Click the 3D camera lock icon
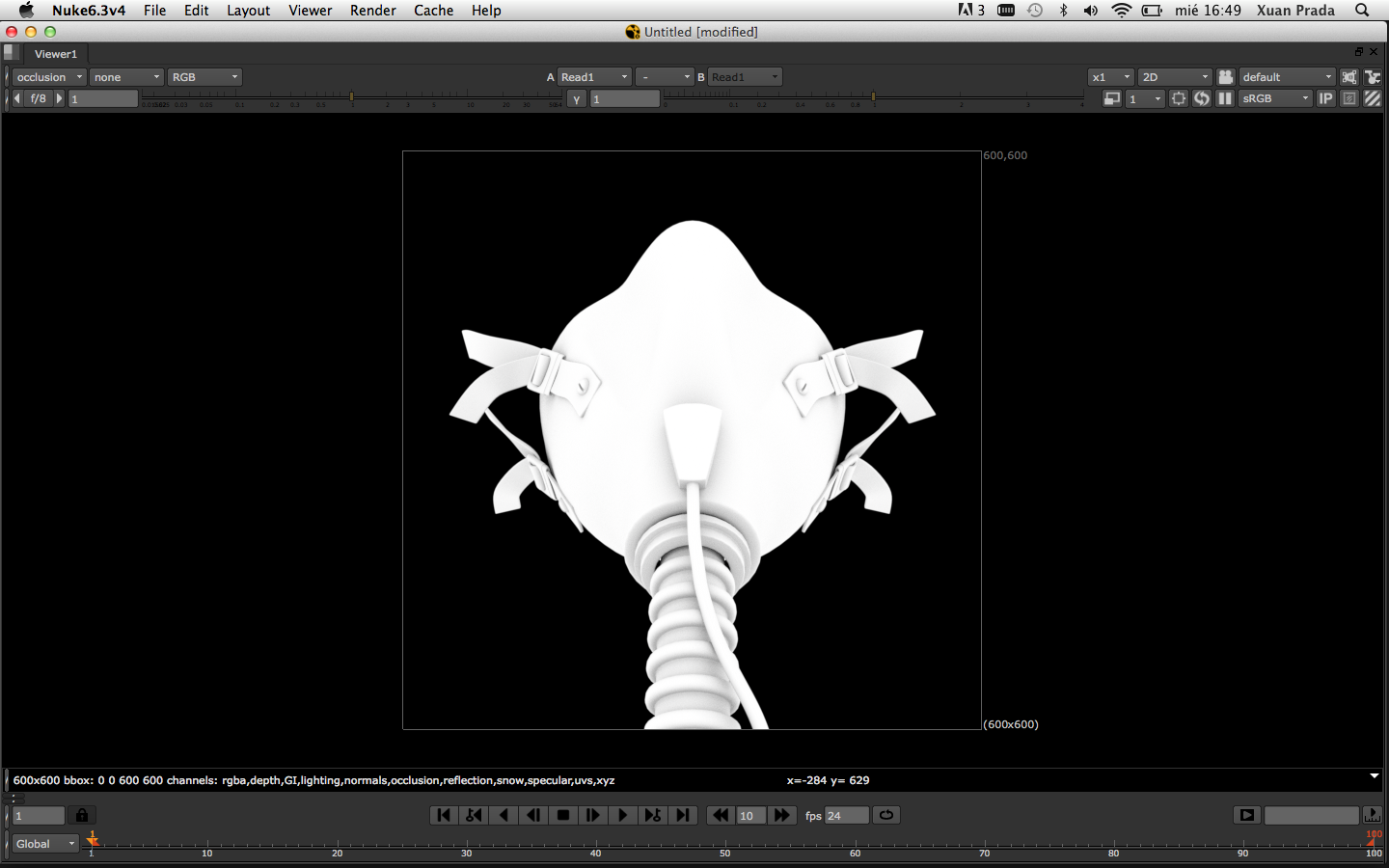The image size is (1389, 868). click(1226, 77)
